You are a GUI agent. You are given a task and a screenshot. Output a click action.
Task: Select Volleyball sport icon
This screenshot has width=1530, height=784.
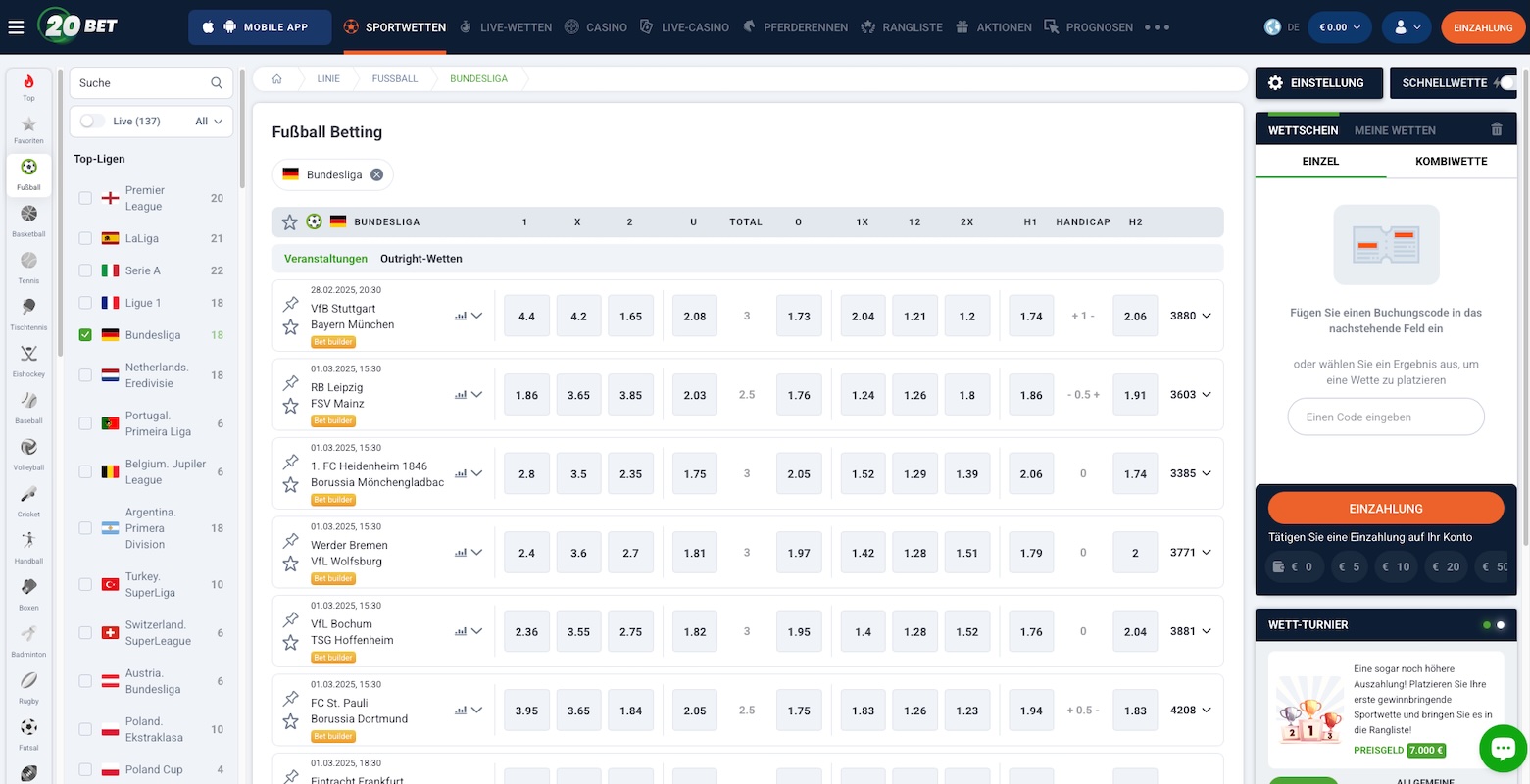tap(28, 453)
